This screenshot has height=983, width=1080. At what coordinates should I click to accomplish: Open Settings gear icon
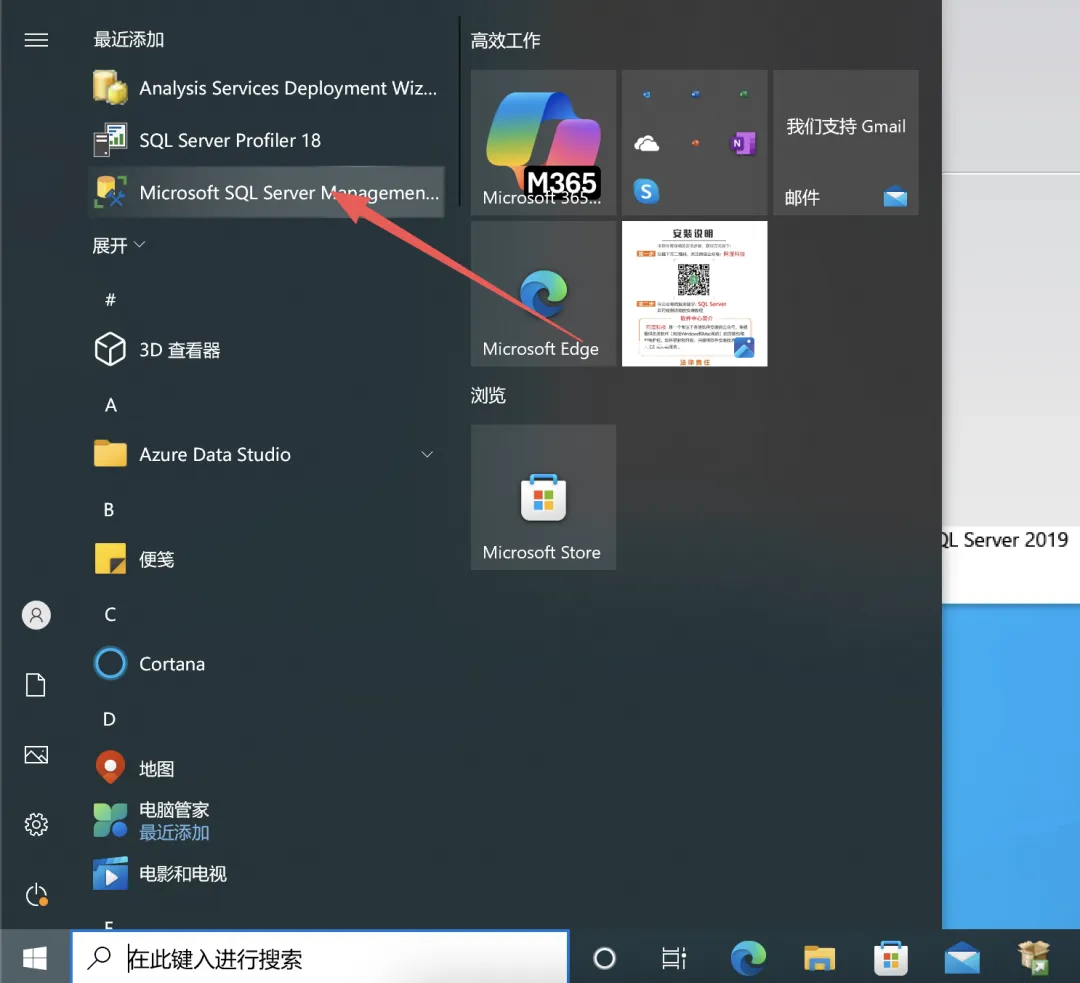[37, 825]
